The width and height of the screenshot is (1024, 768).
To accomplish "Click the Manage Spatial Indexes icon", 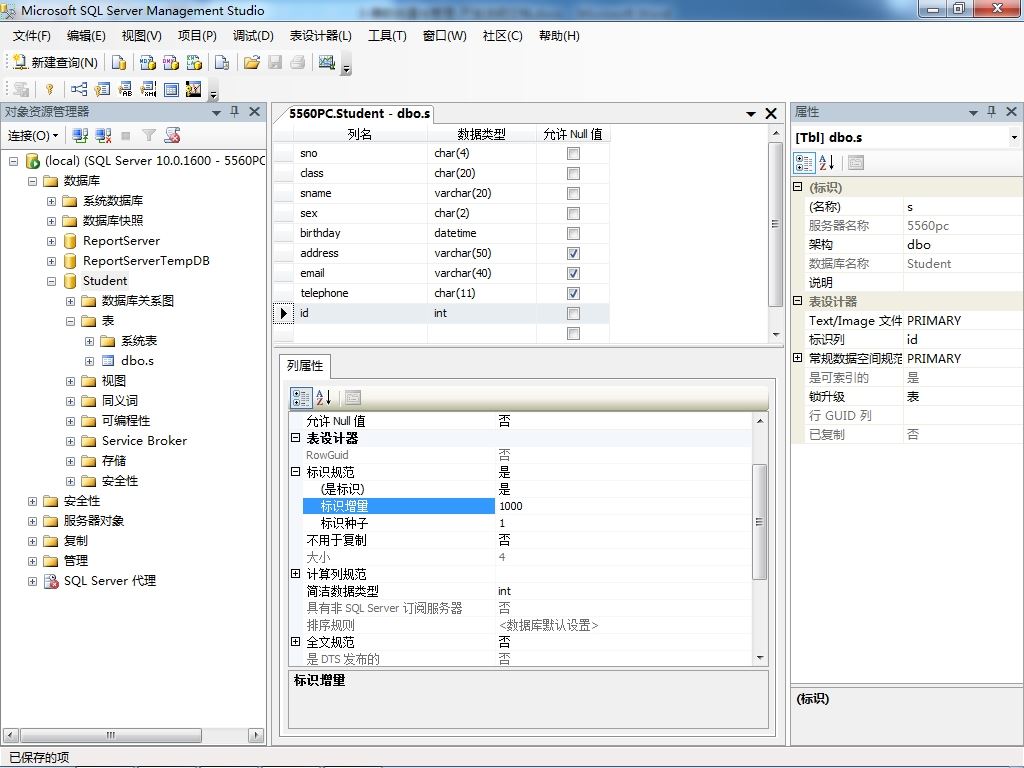I will [194, 89].
